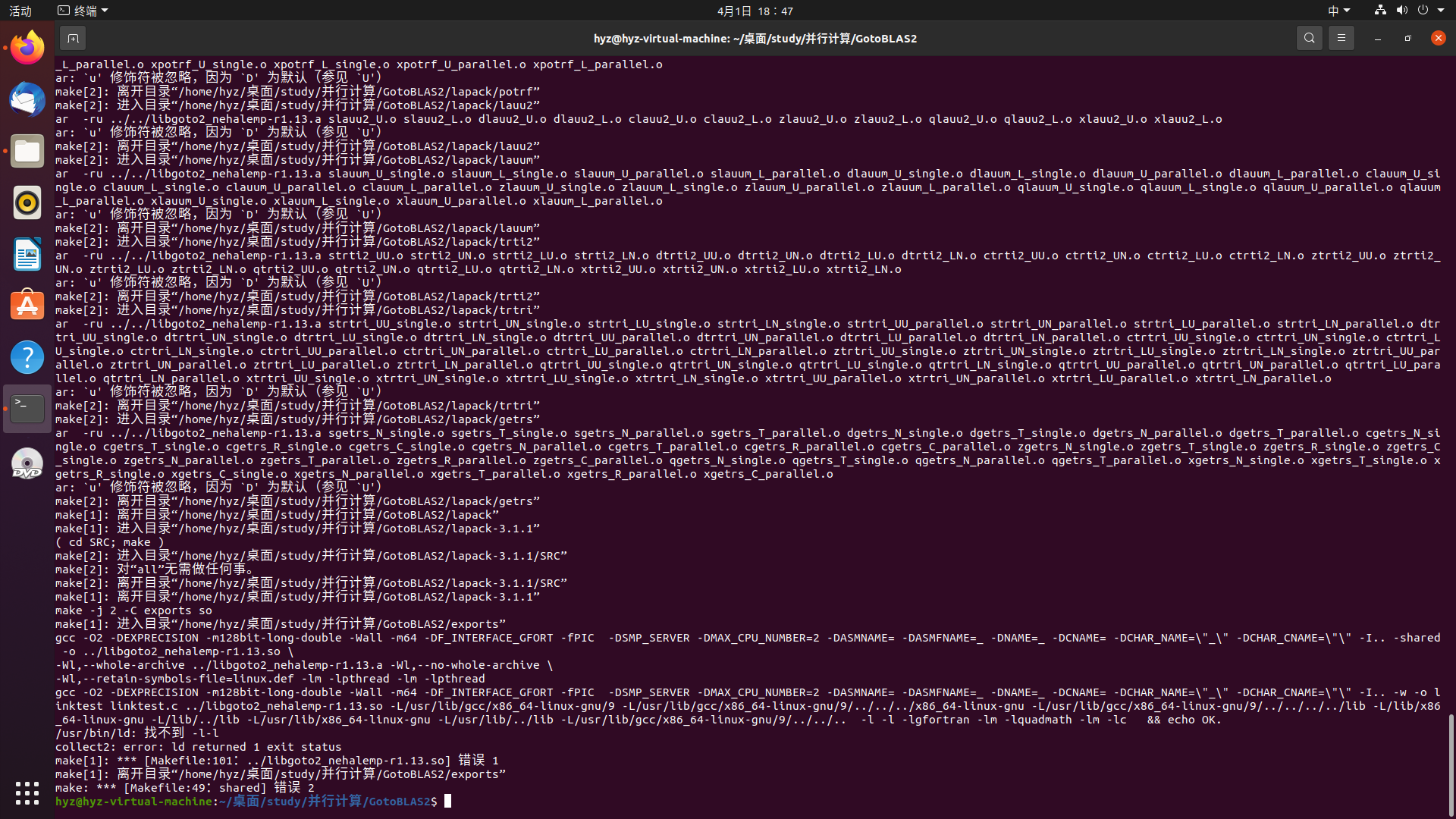Screen dimensions: 1456x819
Task: Launch Rhythmbox music player
Action: [x=27, y=202]
